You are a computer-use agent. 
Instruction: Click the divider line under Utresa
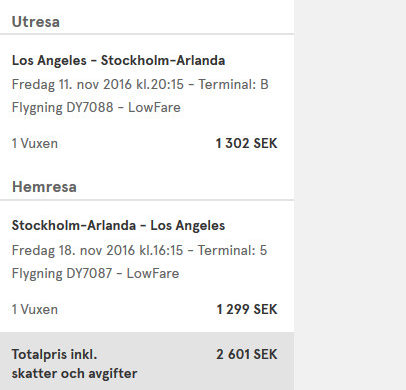147,34
